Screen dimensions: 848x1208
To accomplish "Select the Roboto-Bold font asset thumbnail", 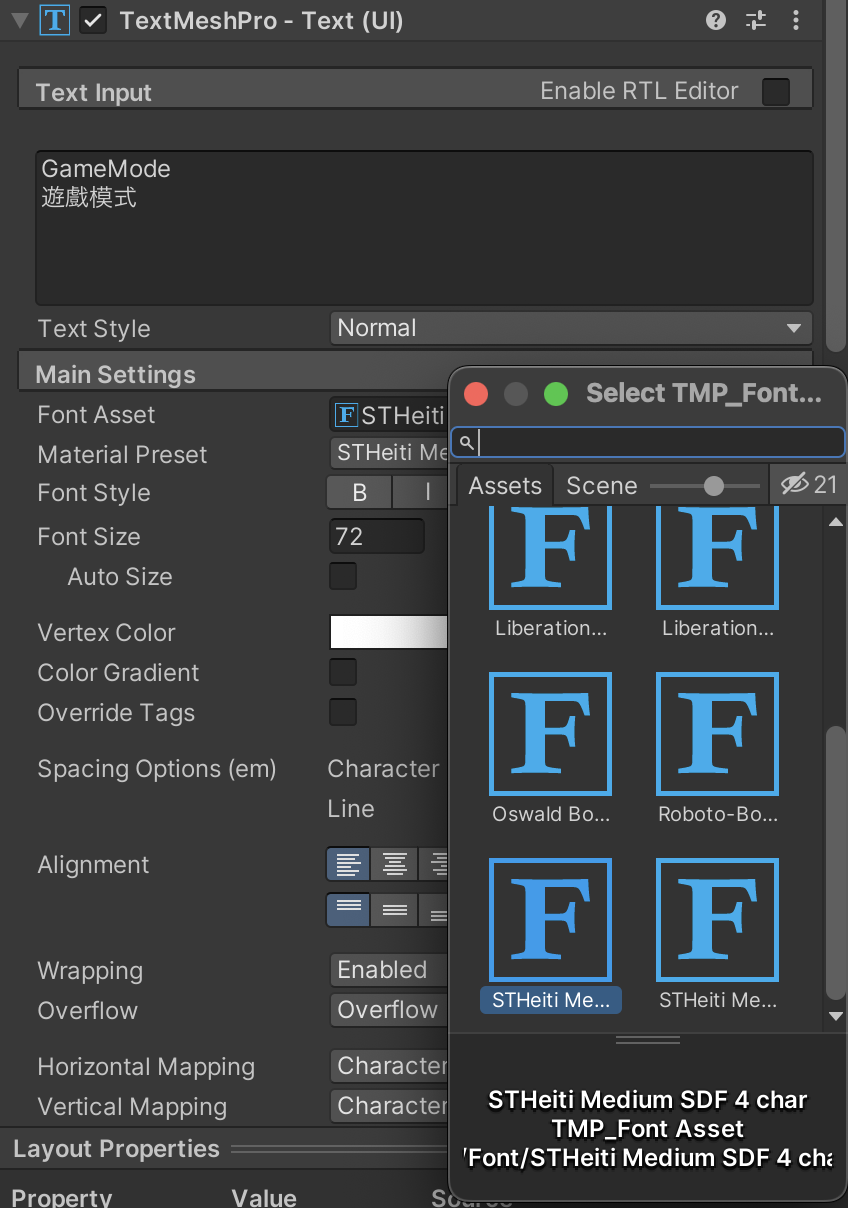I will click(x=717, y=735).
